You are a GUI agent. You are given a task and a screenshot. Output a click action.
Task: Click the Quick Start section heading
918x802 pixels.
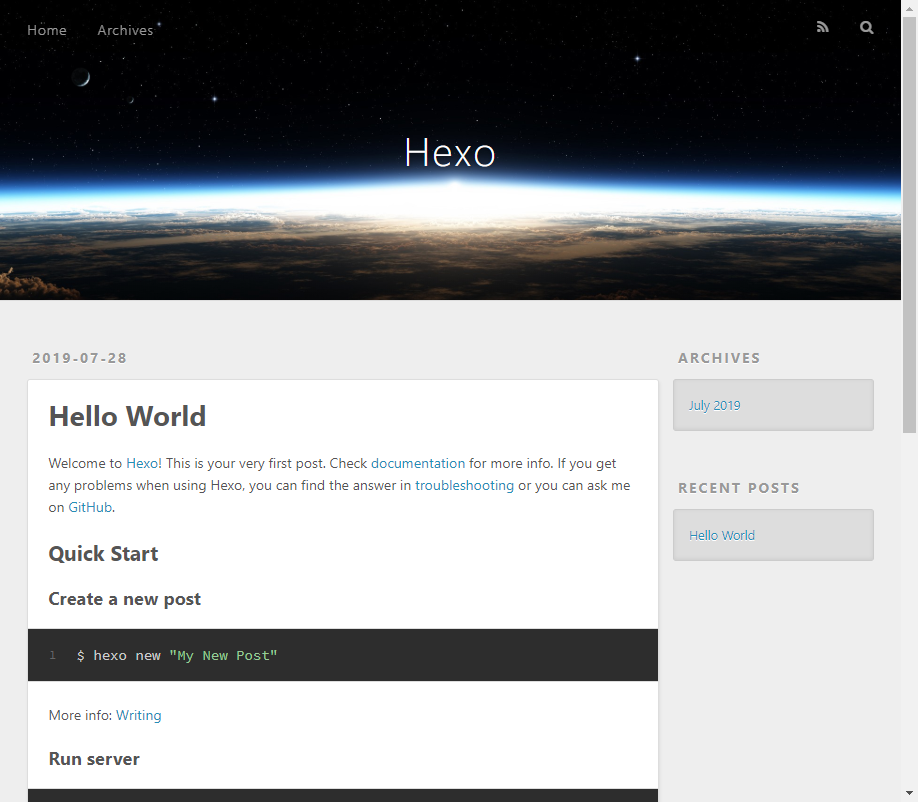coord(103,553)
